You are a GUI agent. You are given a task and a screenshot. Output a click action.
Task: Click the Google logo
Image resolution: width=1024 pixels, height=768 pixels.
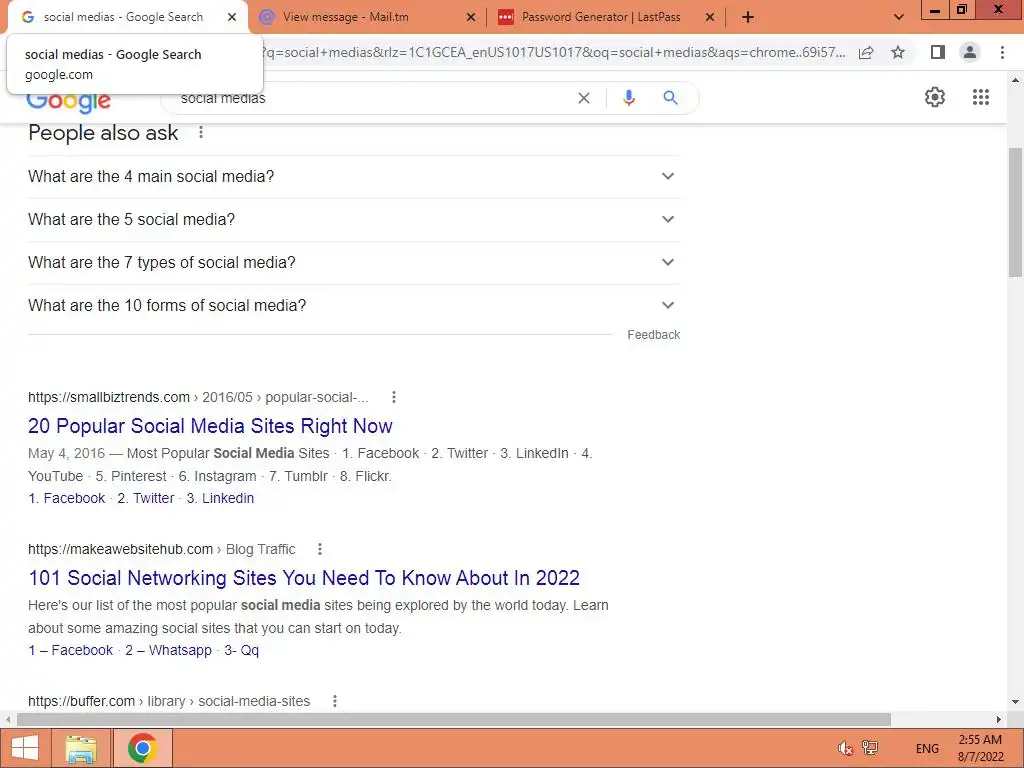tap(69, 103)
